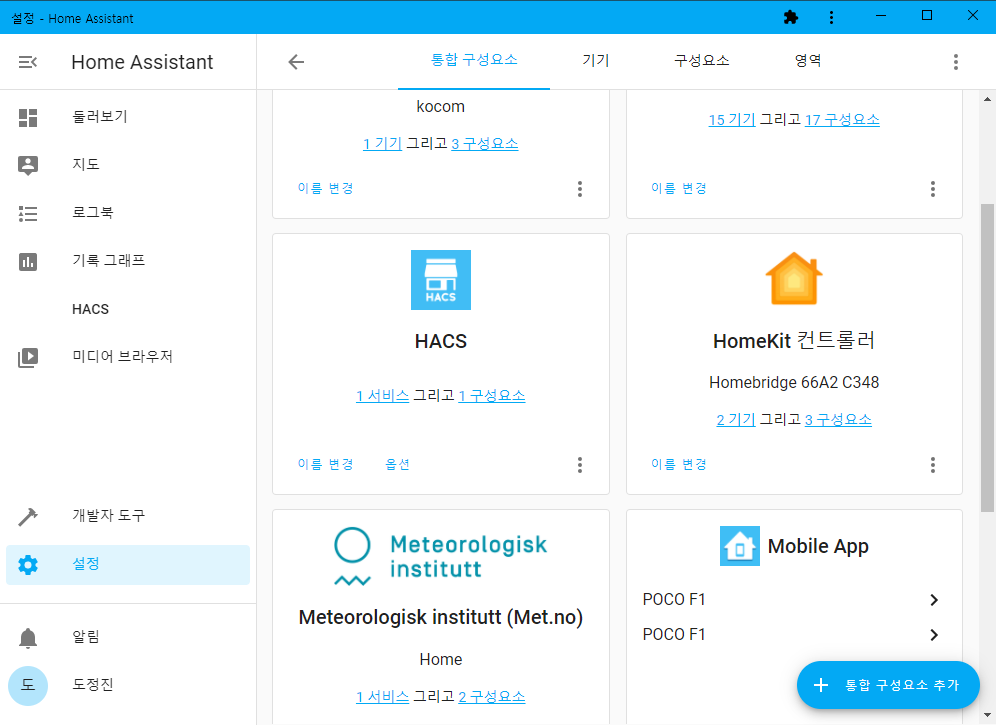Open the HACS 1 서비스 link
The width and height of the screenshot is (996, 725).
click(x=382, y=396)
